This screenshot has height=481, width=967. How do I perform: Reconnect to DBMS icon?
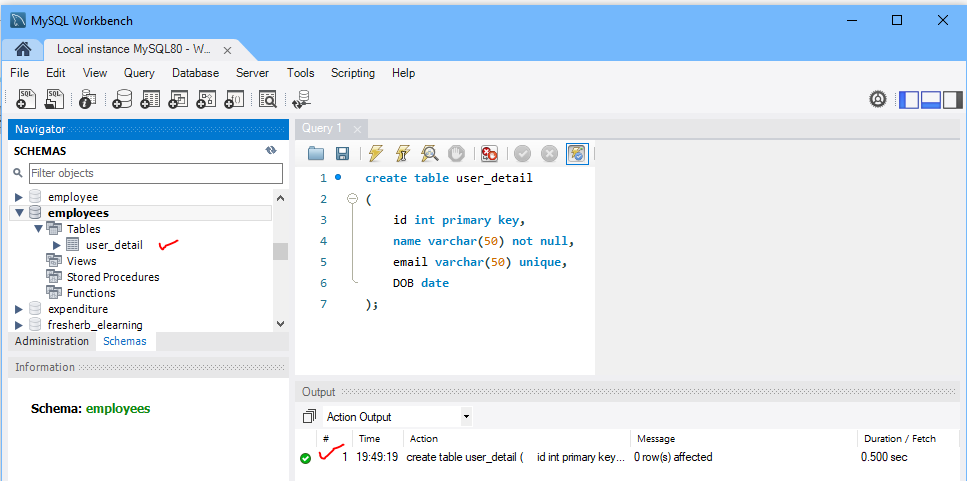[302, 99]
